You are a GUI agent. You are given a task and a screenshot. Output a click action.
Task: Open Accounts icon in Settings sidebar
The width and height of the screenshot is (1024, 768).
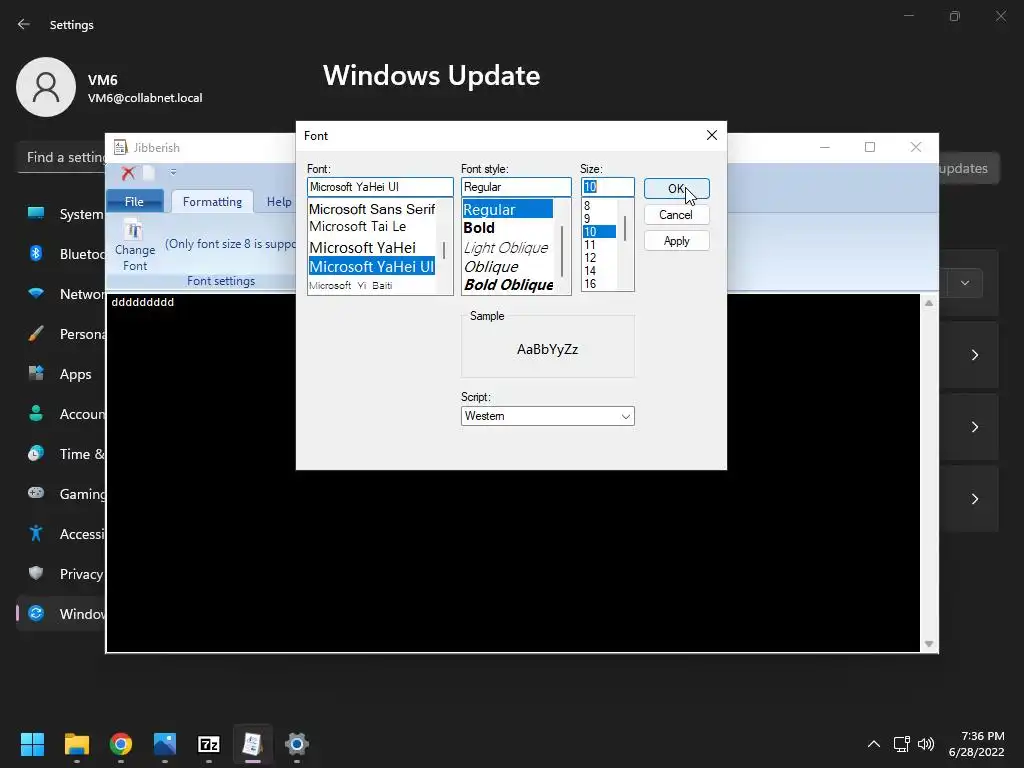pos(36,413)
